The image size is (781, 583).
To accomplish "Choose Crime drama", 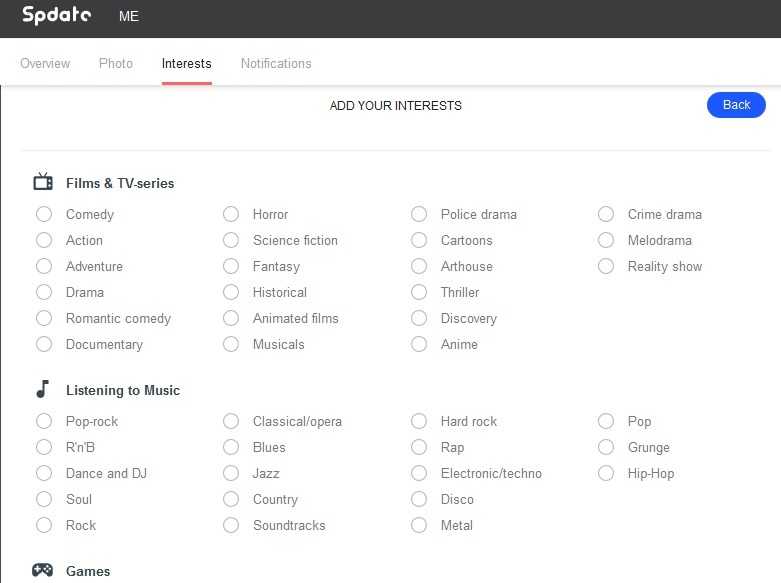I will point(606,214).
